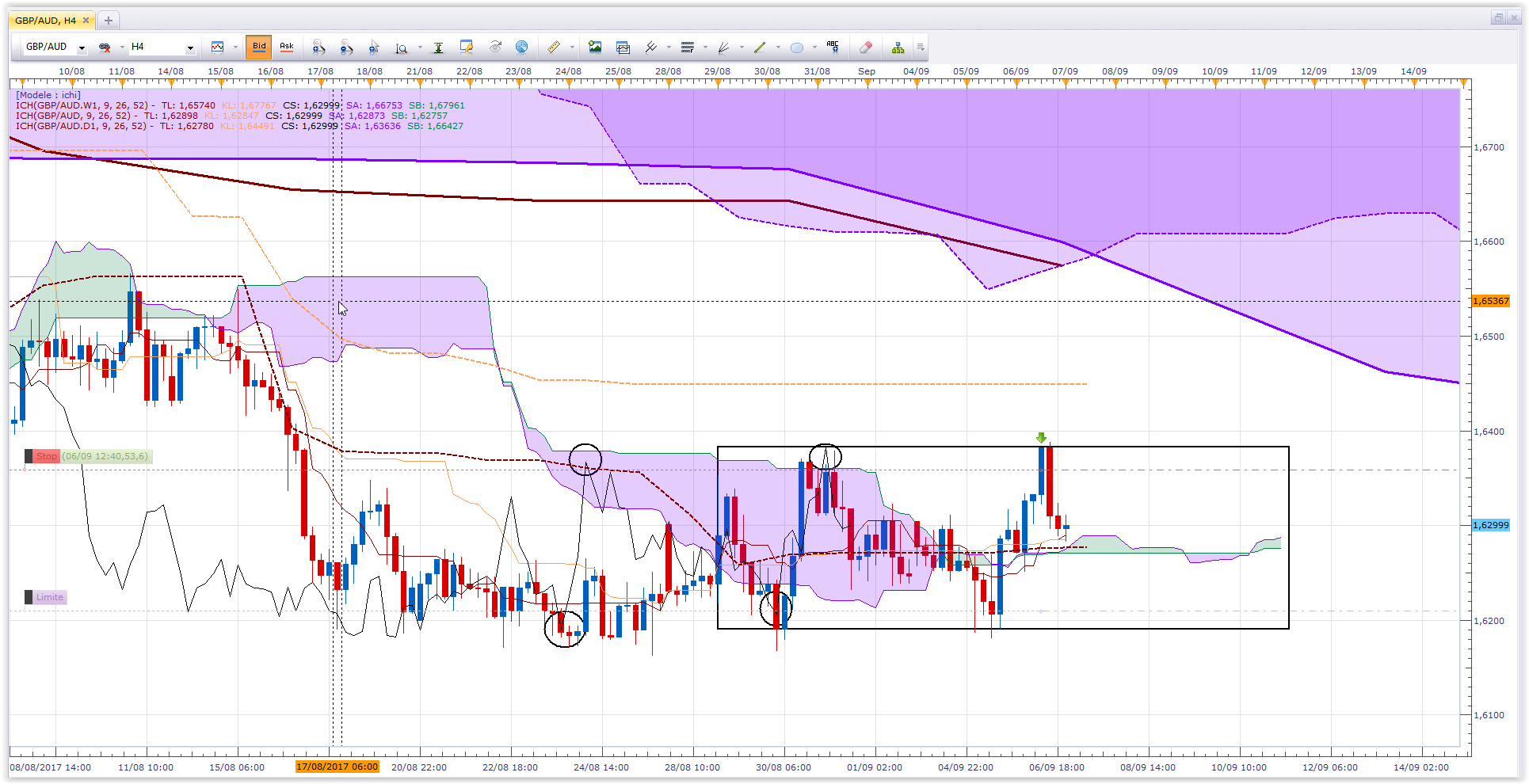
Task: Select the fan lines drawing tool
Action: pyautogui.click(x=723, y=48)
